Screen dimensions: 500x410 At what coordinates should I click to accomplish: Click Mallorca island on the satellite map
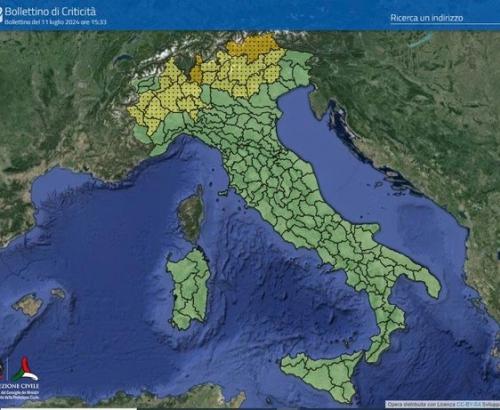click(28, 305)
